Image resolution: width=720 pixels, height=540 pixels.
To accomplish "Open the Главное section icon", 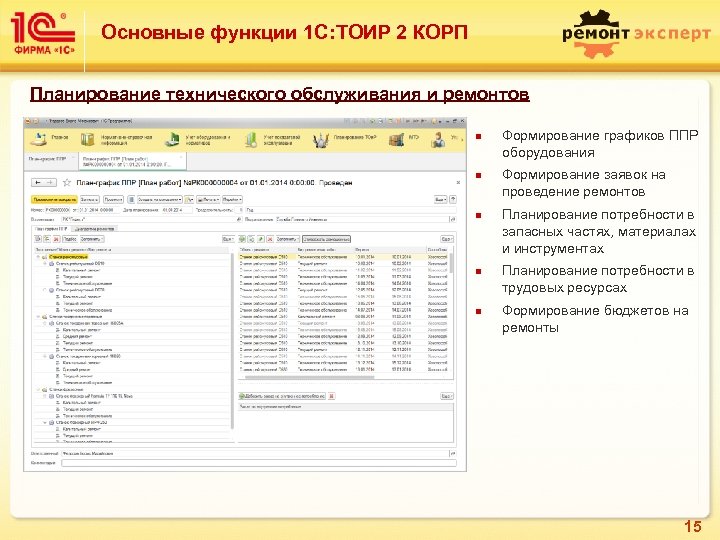I will tap(39, 139).
